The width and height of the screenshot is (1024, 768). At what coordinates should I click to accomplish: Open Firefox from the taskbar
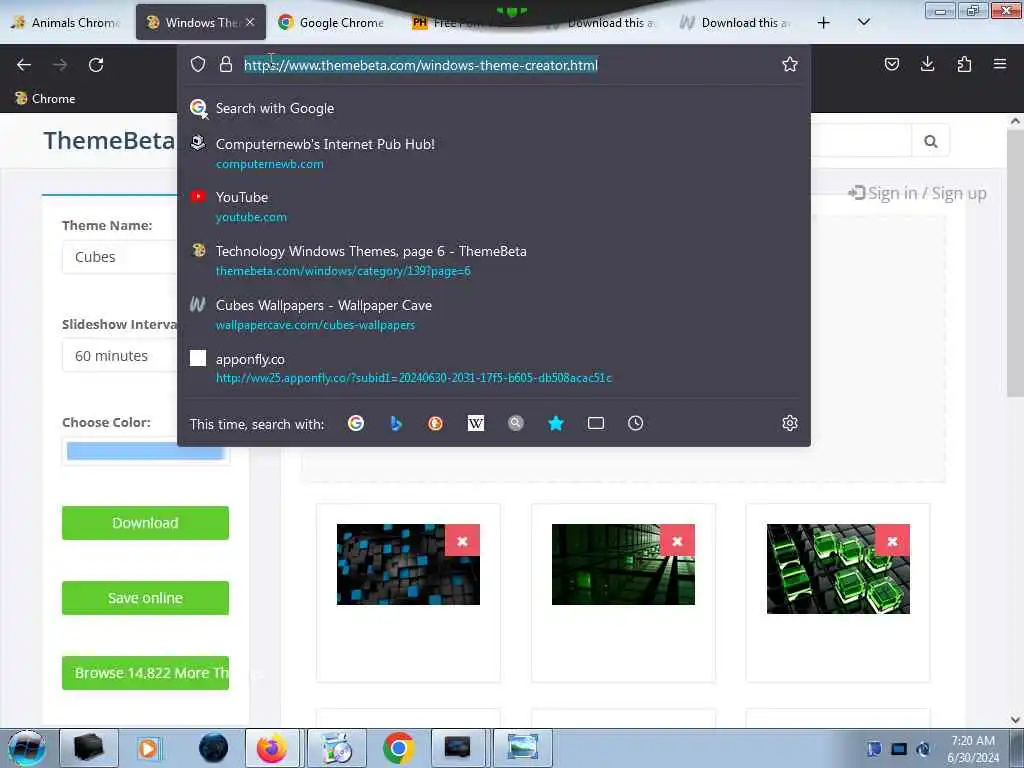tap(272, 748)
